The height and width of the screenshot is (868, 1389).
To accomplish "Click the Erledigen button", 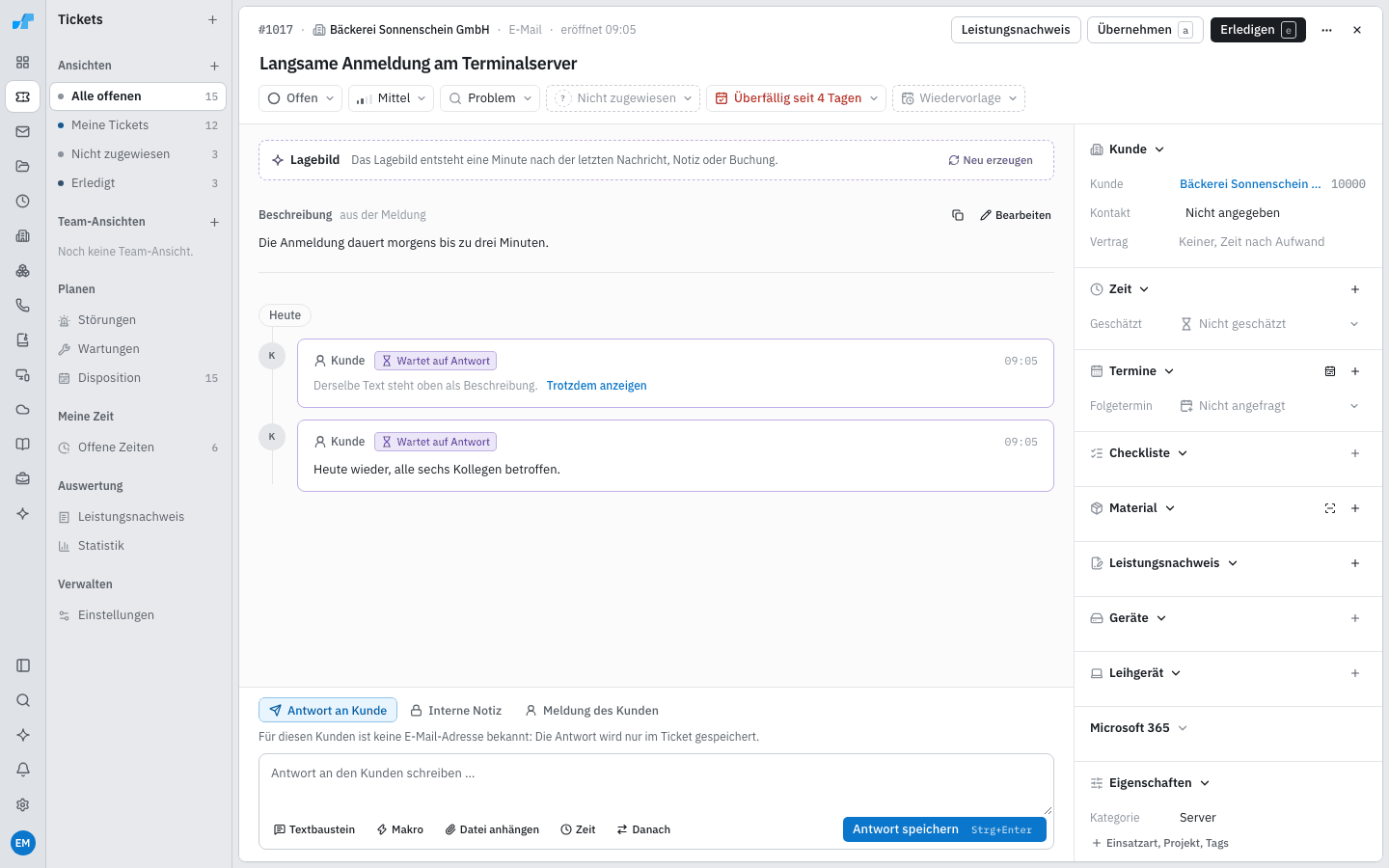I will tap(1258, 30).
